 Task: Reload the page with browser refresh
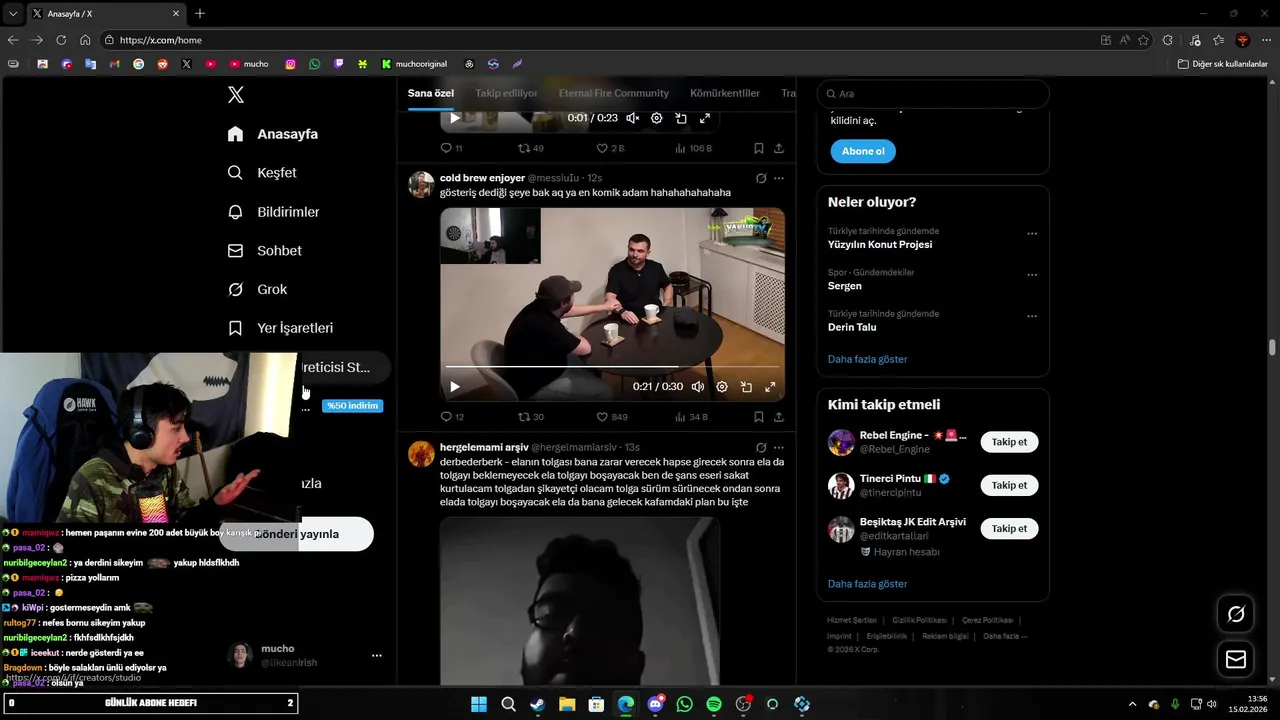(x=61, y=40)
